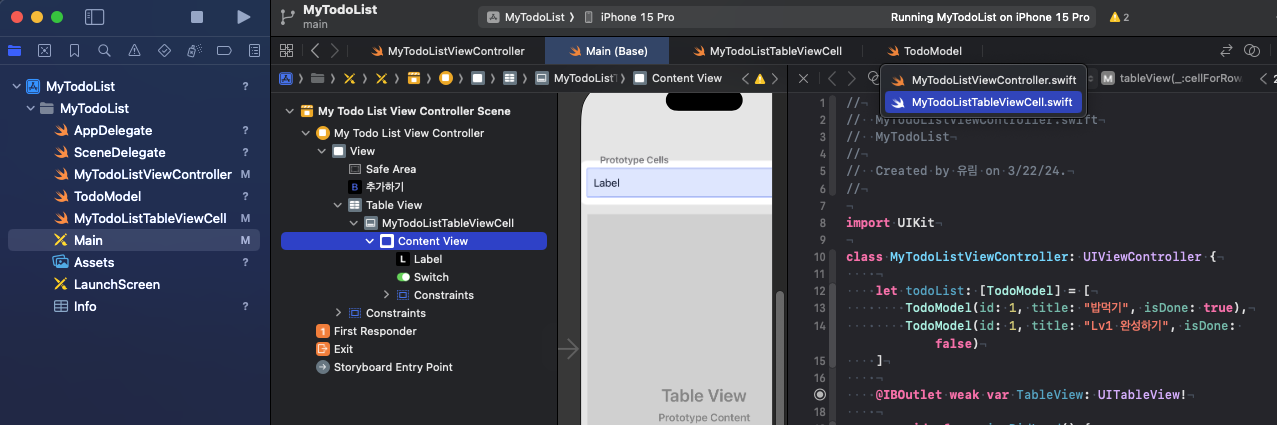Collapse the MyTodoListTableViewCell outline node
This screenshot has height=425, width=1277.
(355, 223)
